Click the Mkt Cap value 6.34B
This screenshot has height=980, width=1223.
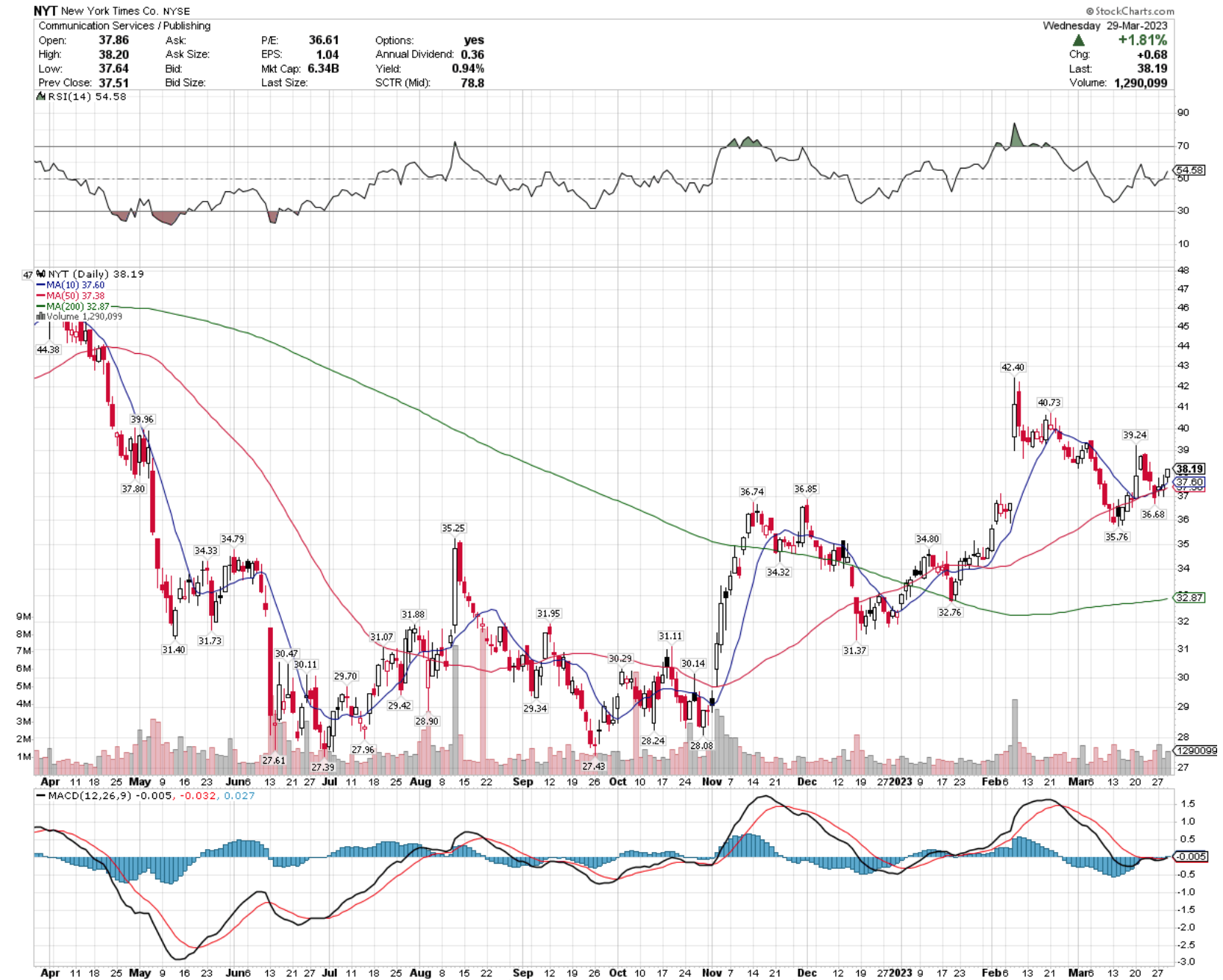[x=323, y=68]
